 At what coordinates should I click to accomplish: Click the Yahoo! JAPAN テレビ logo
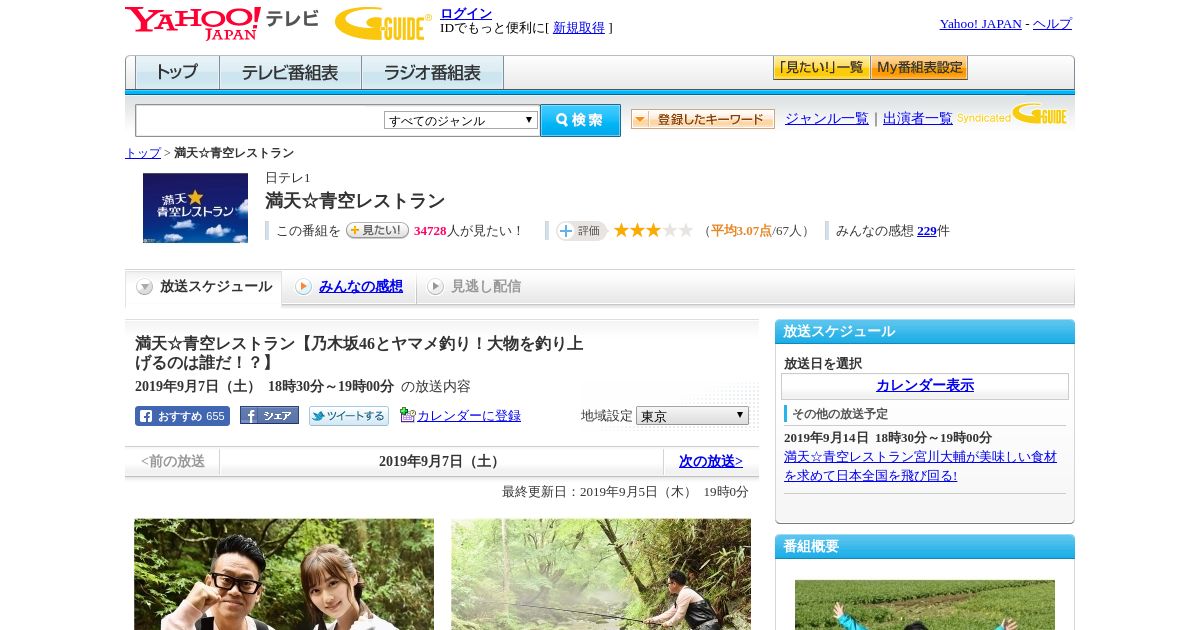pos(222,23)
